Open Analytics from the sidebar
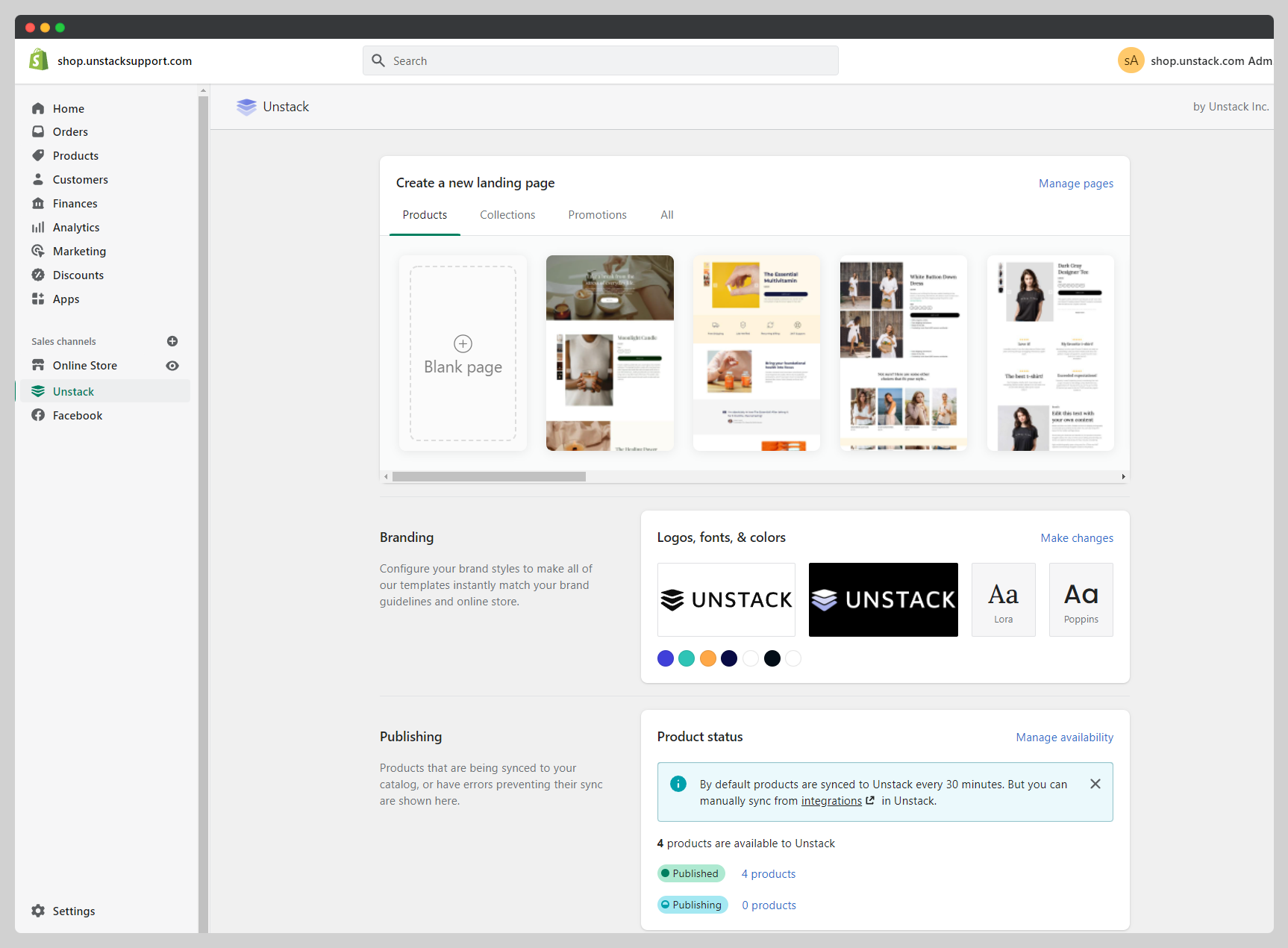Viewport: 1288px width, 948px height. click(76, 227)
